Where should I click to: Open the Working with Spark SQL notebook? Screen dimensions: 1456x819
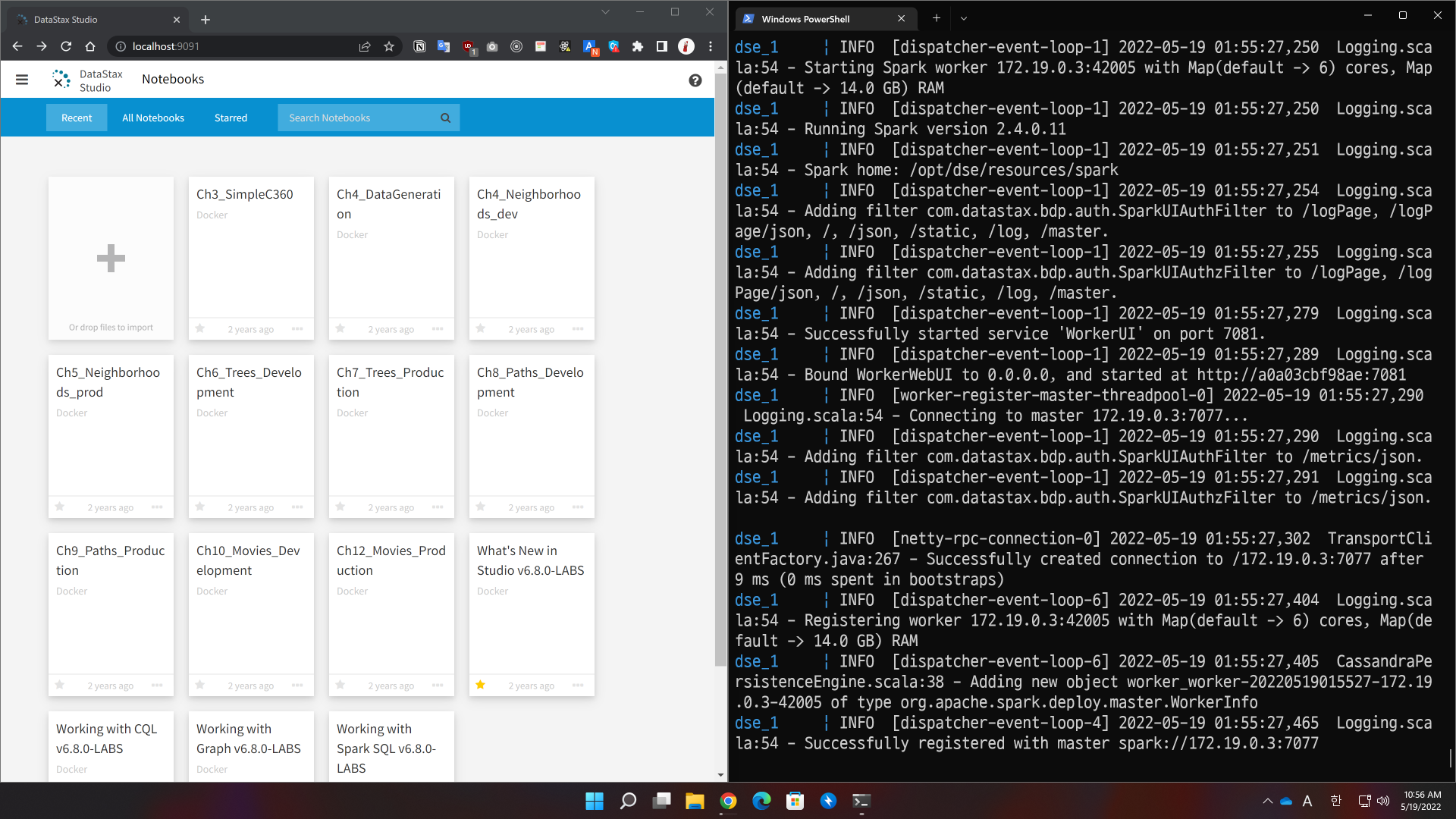[x=391, y=746]
